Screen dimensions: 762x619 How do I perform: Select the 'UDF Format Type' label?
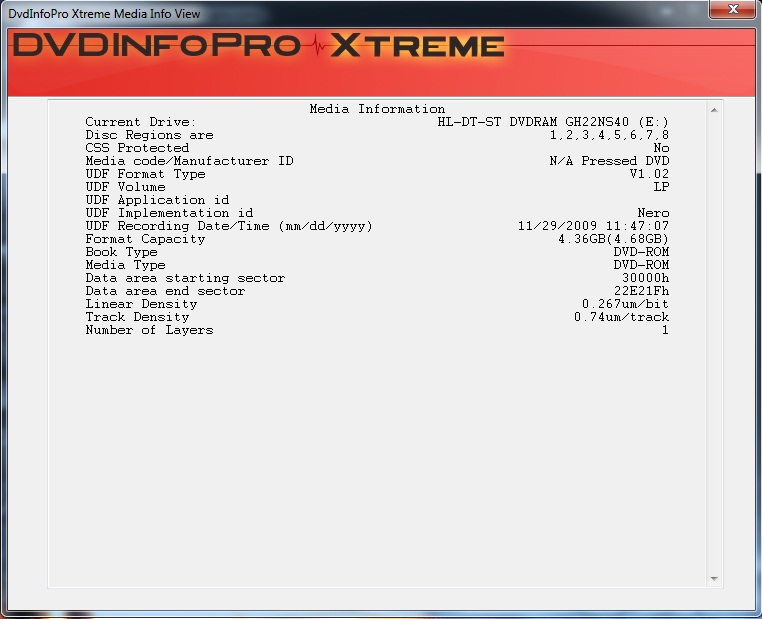click(x=145, y=174)
